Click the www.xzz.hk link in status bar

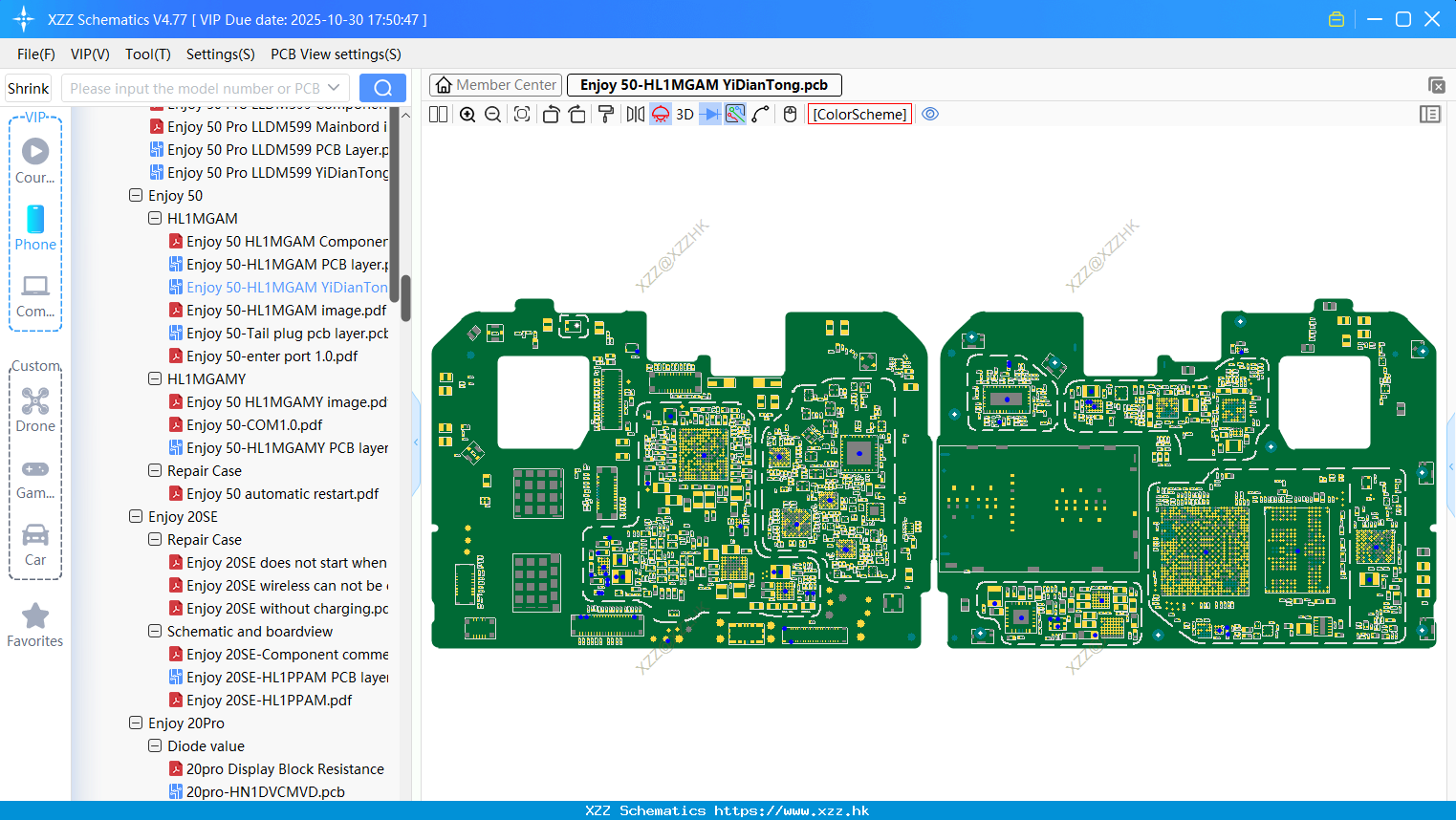point(792,810)
